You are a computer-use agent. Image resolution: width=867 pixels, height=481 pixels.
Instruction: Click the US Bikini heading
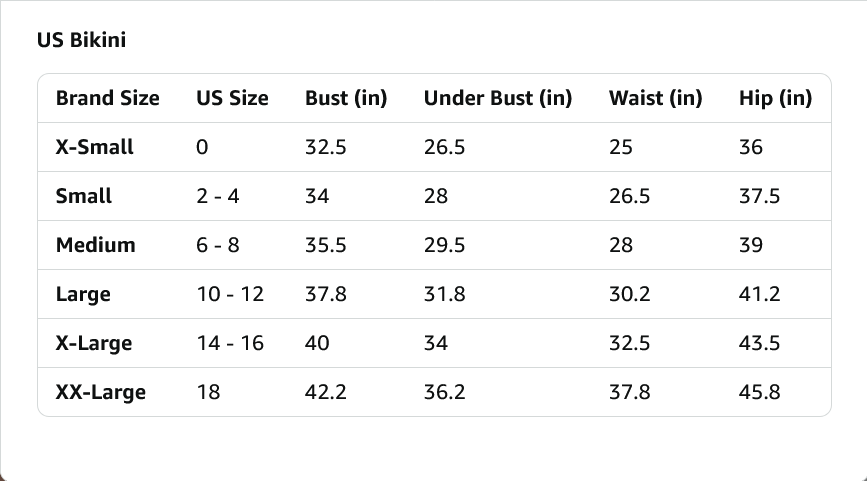pyautogui.click(x=81, y=40)
